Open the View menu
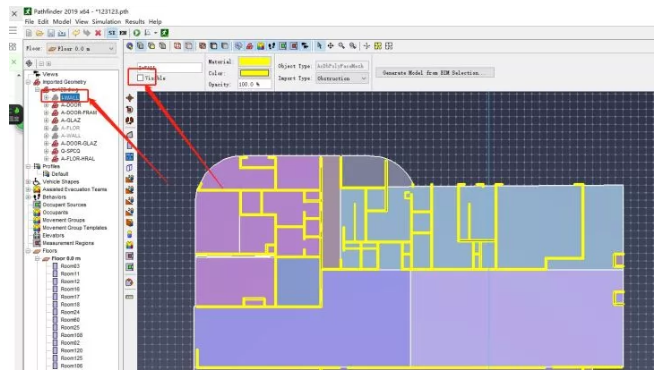Screen dimensions: 657x375 click(x=82, y=21)
